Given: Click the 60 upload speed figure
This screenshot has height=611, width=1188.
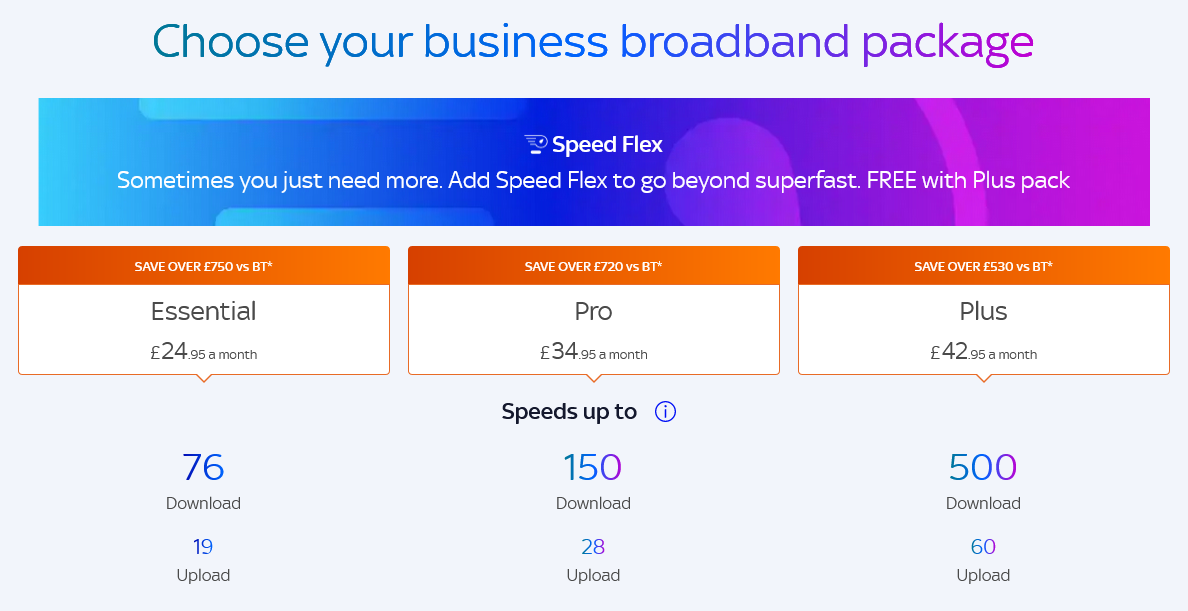Looking at the screenshot, I should pos(983,547).
